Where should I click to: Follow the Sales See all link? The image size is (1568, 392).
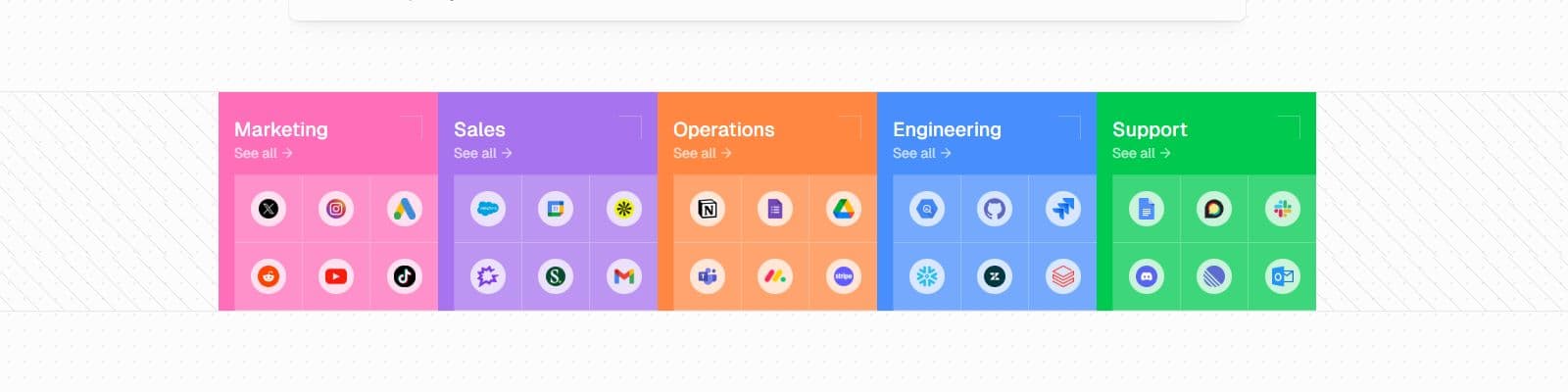(483, 153)
